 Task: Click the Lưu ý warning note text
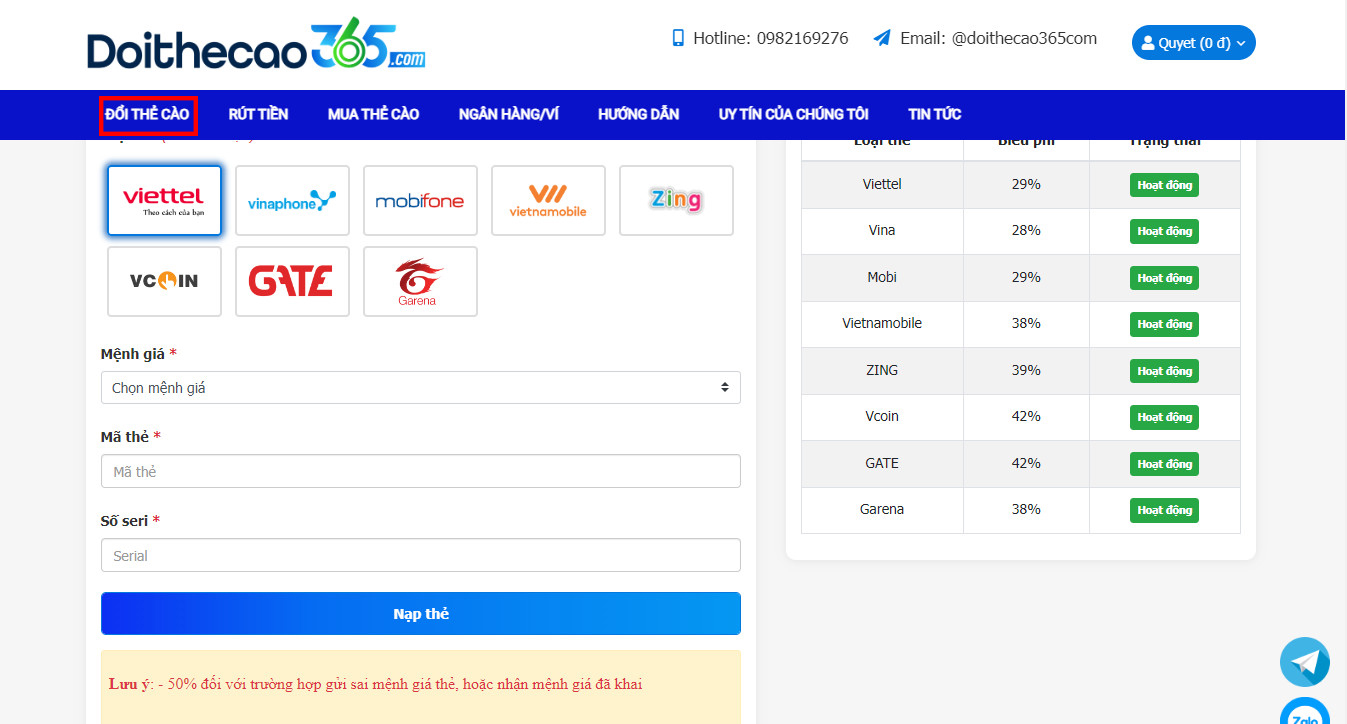(376, 685)
